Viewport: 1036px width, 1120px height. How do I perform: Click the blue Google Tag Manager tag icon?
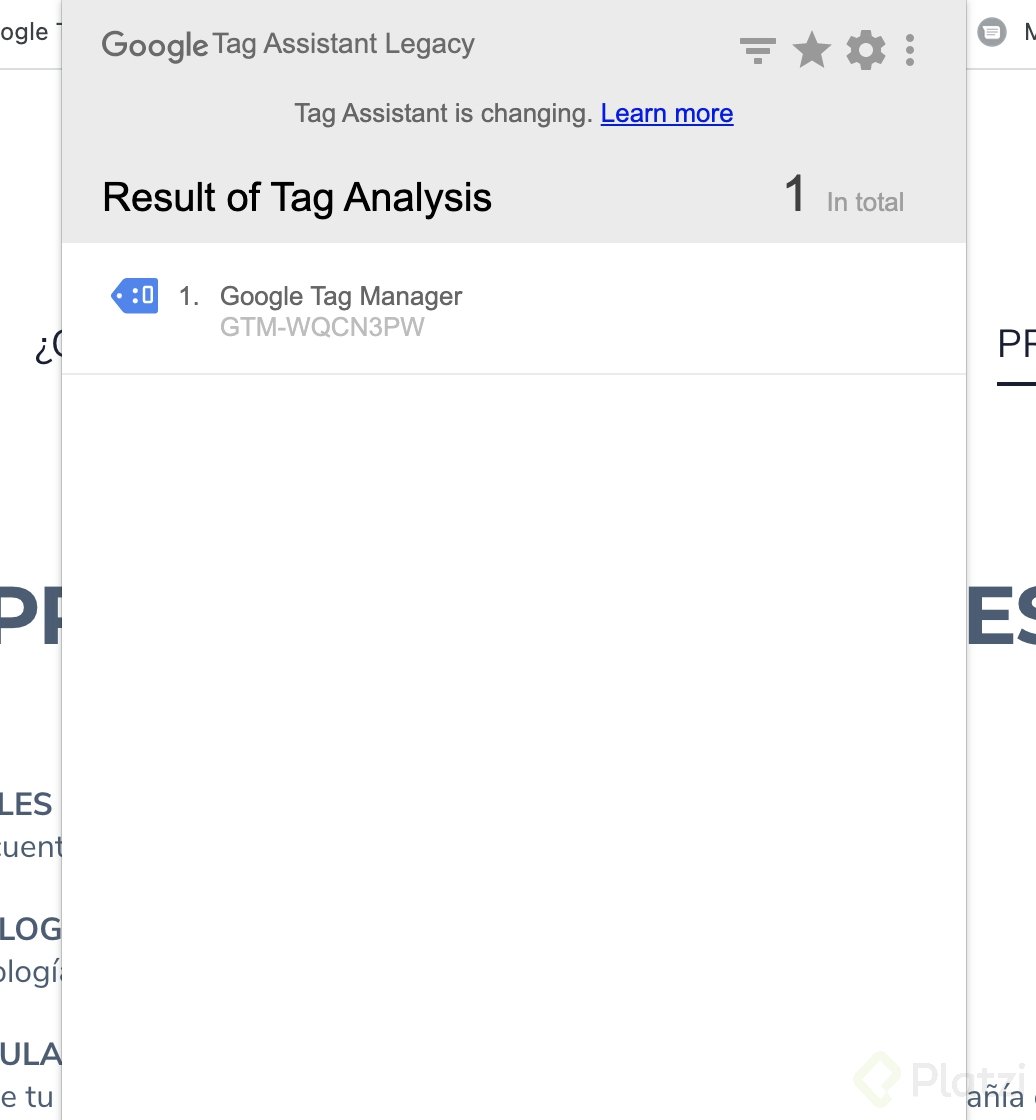tap(134, 296)
